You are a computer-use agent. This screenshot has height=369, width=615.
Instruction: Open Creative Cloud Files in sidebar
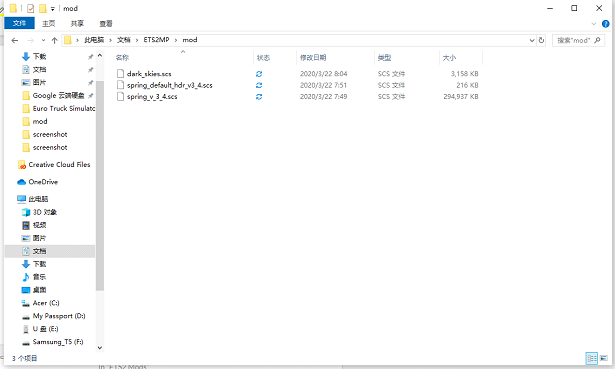click(59, 165)
